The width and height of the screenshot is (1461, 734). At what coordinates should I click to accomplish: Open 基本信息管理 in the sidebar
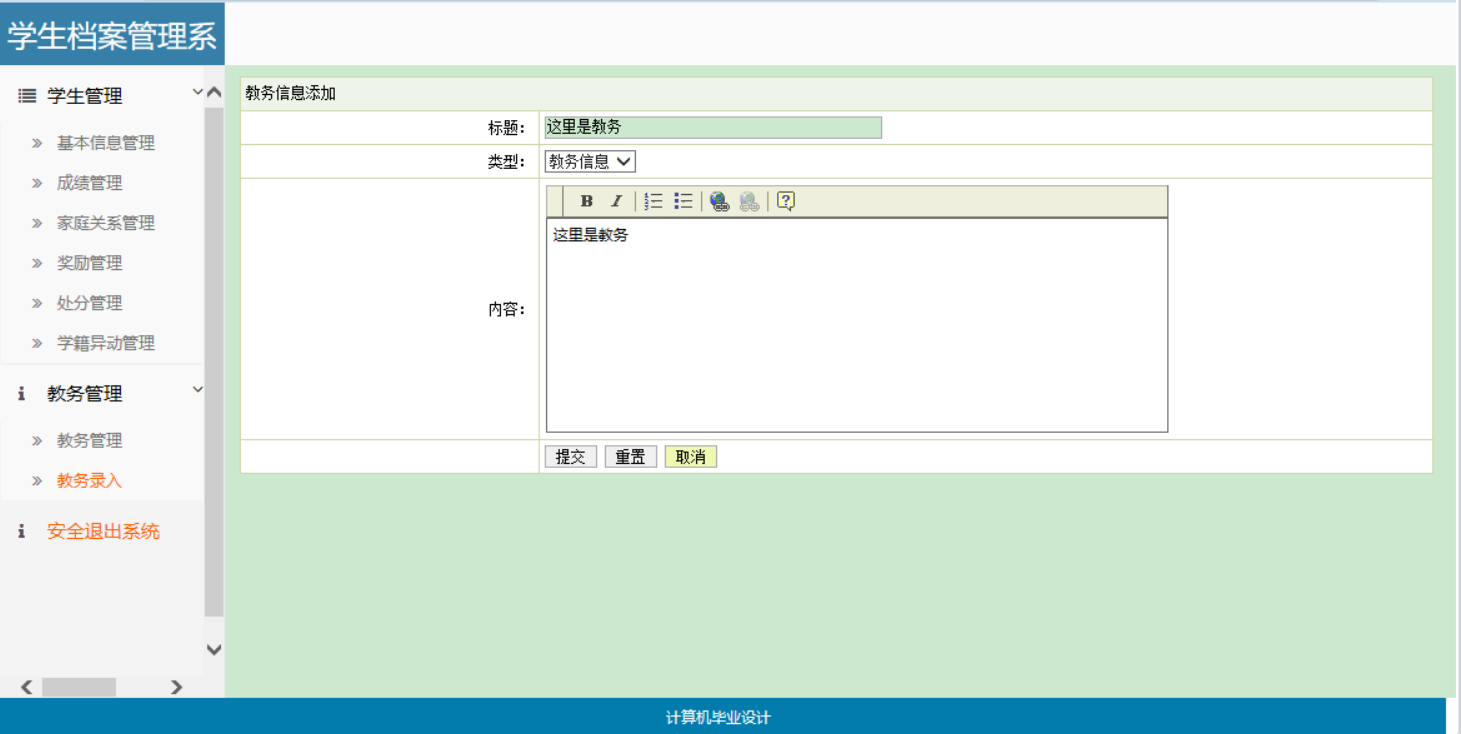coord(105,143)
